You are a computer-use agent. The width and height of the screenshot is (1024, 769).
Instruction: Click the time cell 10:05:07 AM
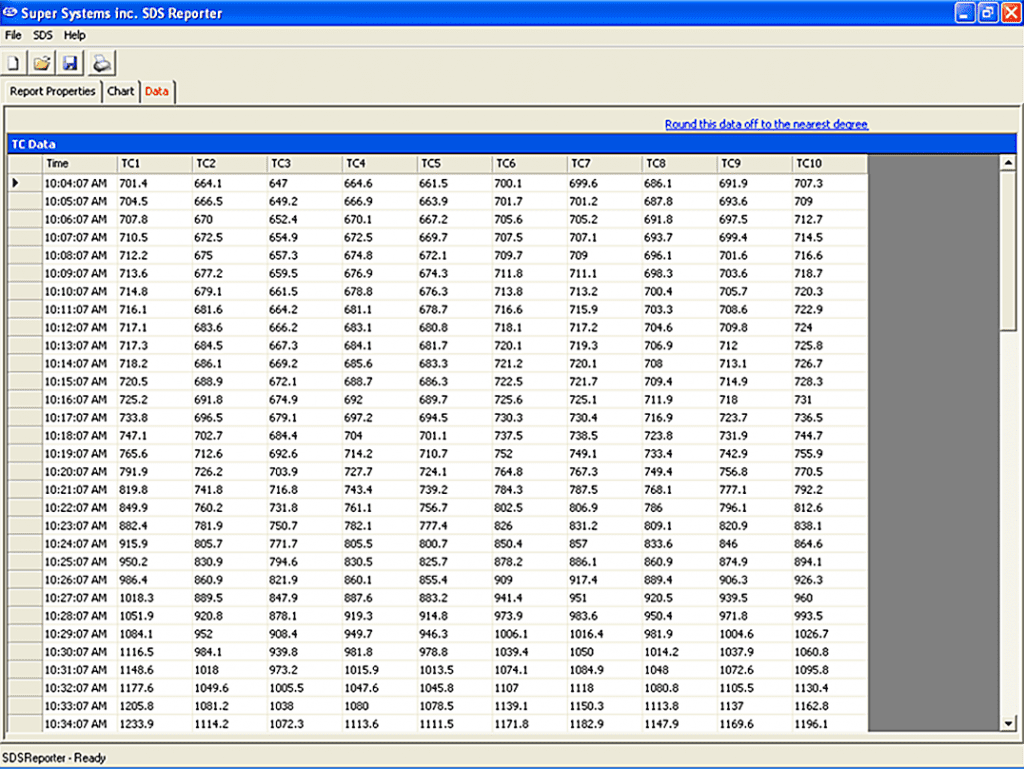(76, 202)
